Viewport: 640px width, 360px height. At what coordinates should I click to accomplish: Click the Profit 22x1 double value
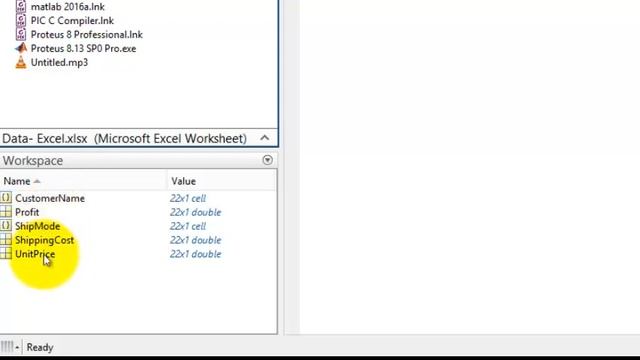(x=196, y=212)
